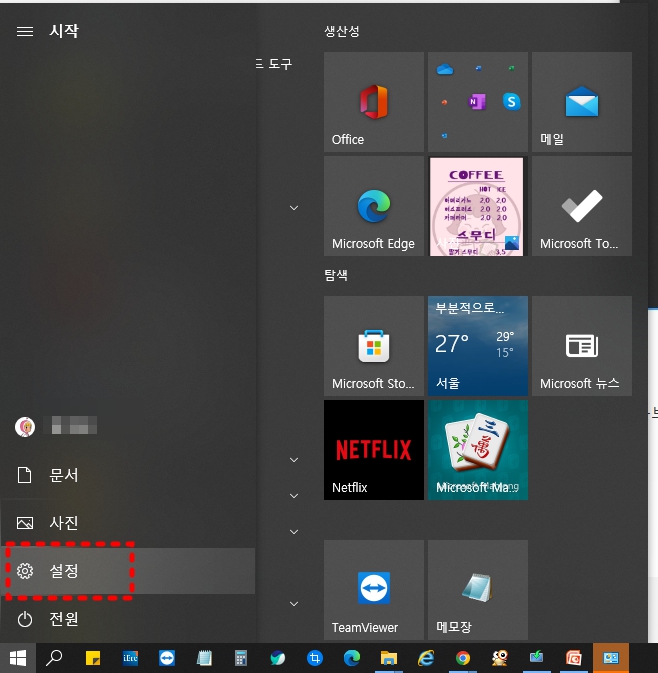Viewport: 658px width, 673px height.
Task: Open the Microsoft To Do tile
Action: [582, 206]
